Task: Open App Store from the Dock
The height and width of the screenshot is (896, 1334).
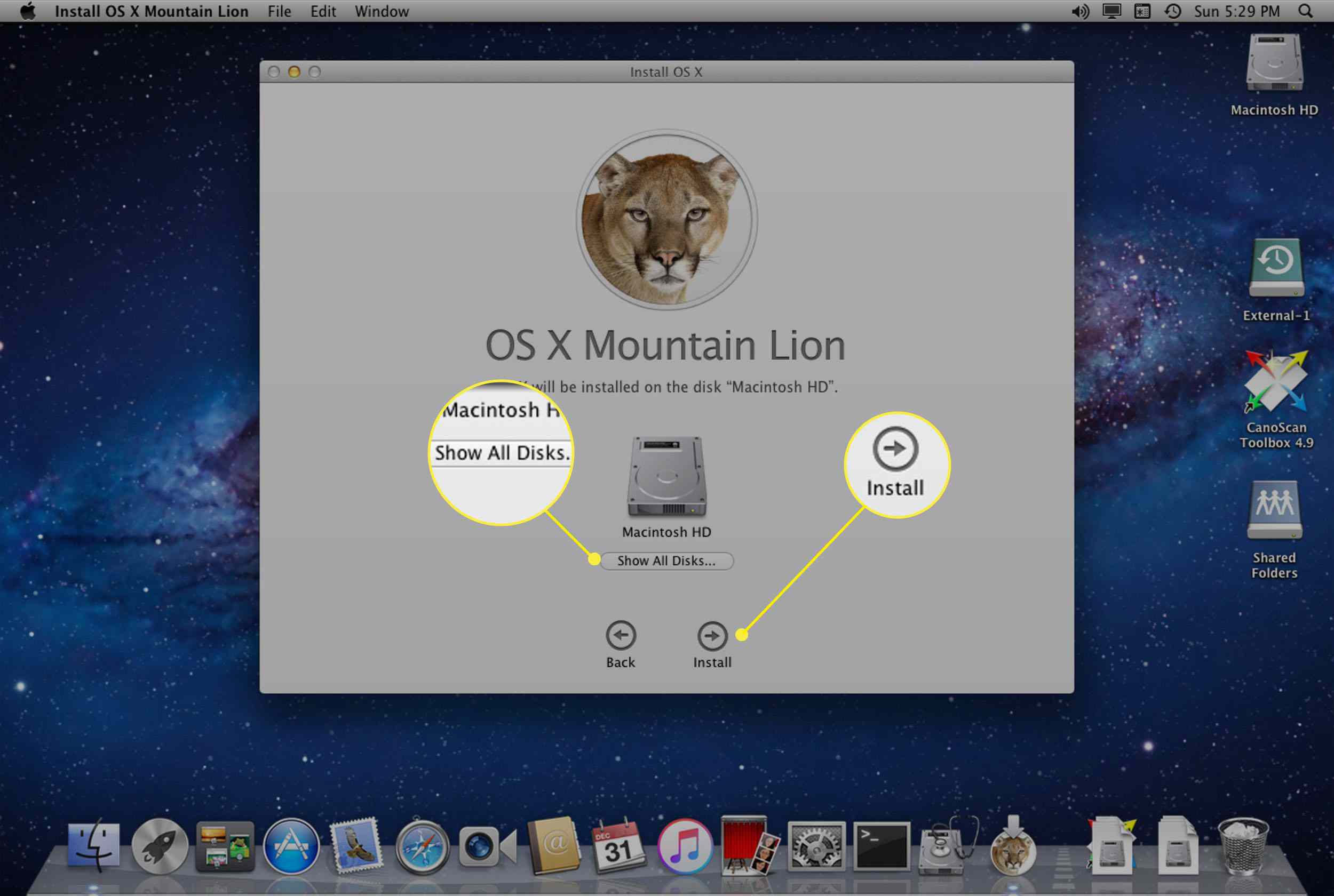Action: point(291,847)
